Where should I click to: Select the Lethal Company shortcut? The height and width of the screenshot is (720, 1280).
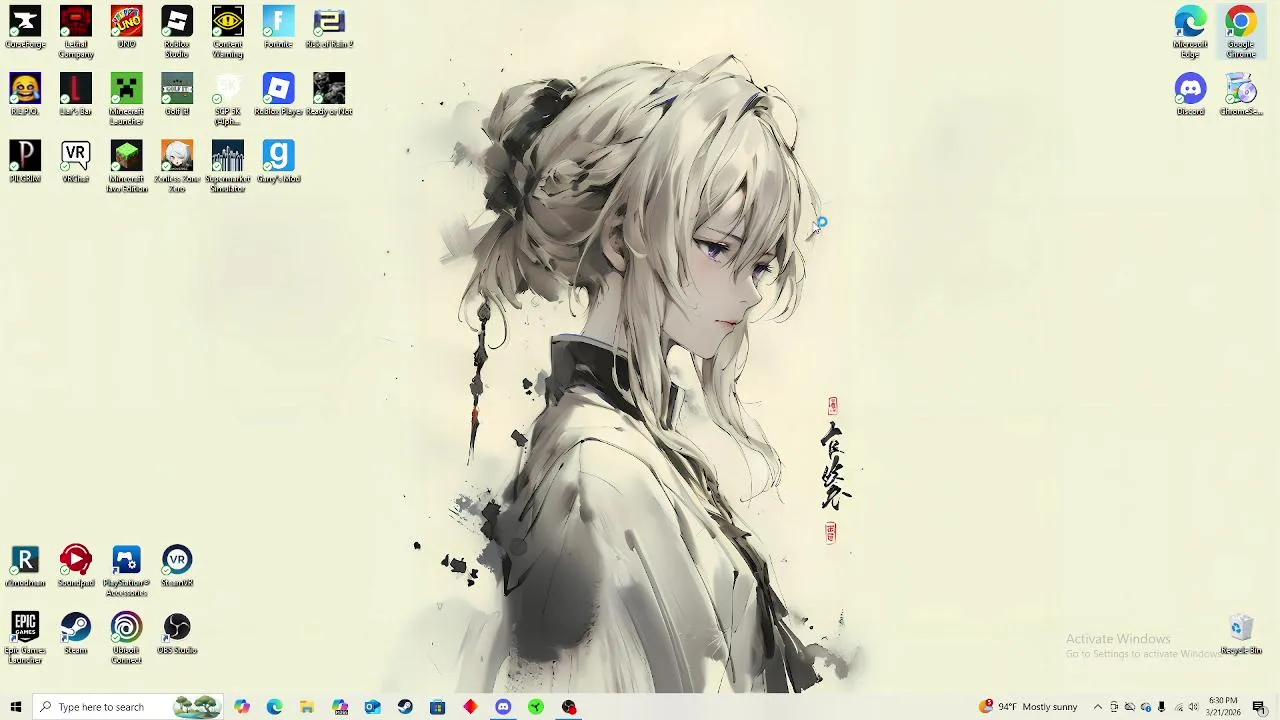coord(76,32)
